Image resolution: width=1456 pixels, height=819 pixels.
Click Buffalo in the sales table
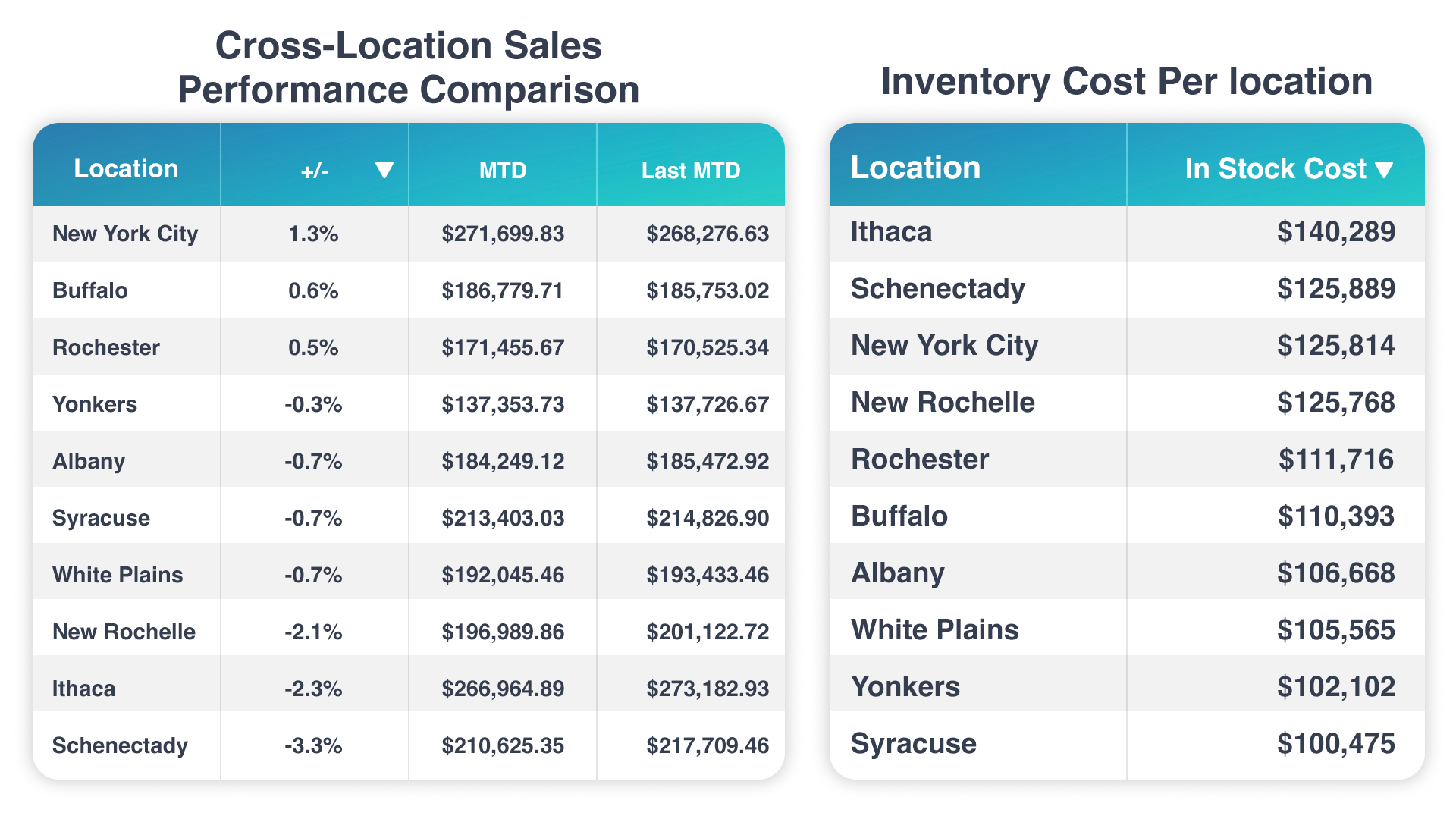(90, 290)
